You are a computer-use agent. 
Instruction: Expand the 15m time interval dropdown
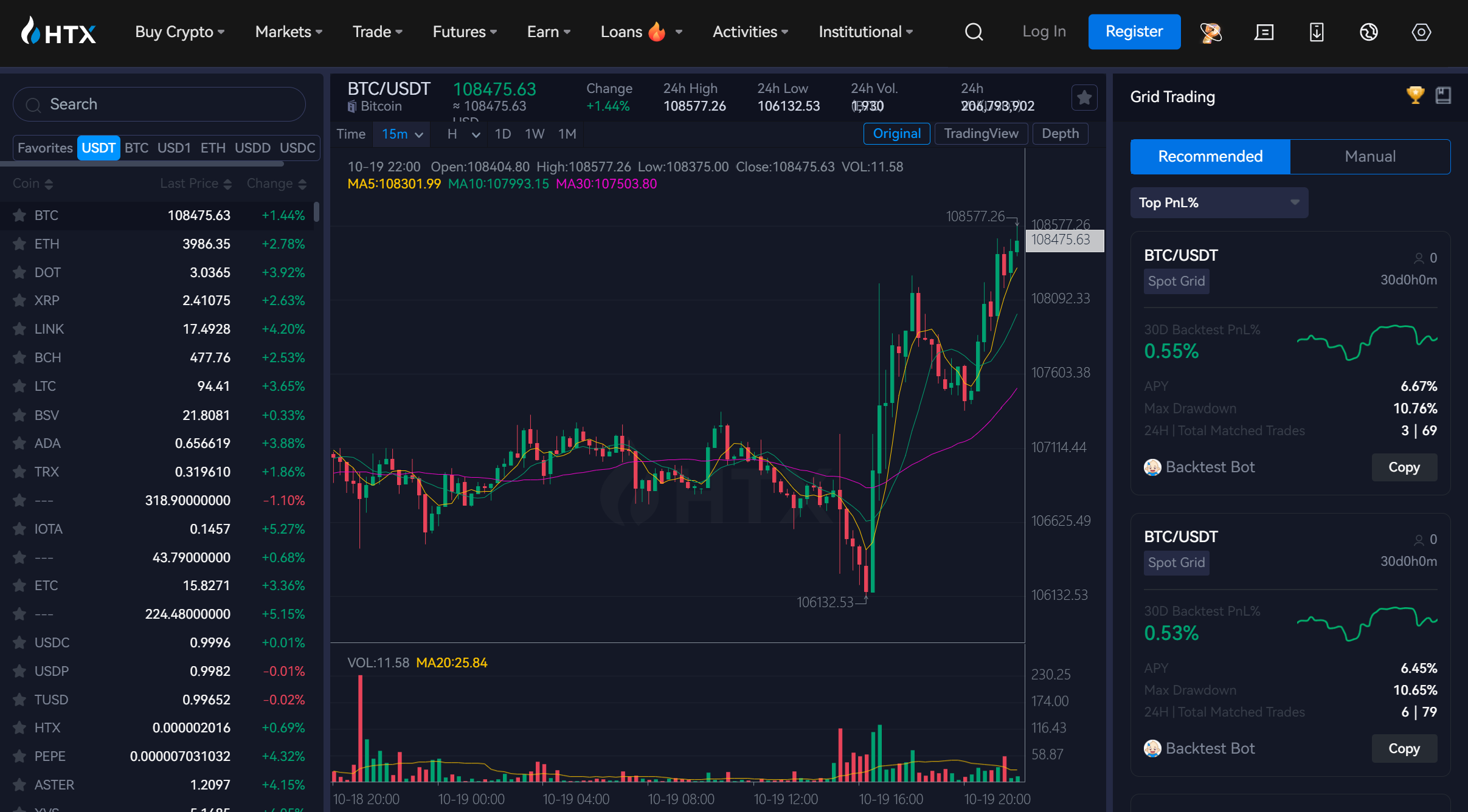402,134
